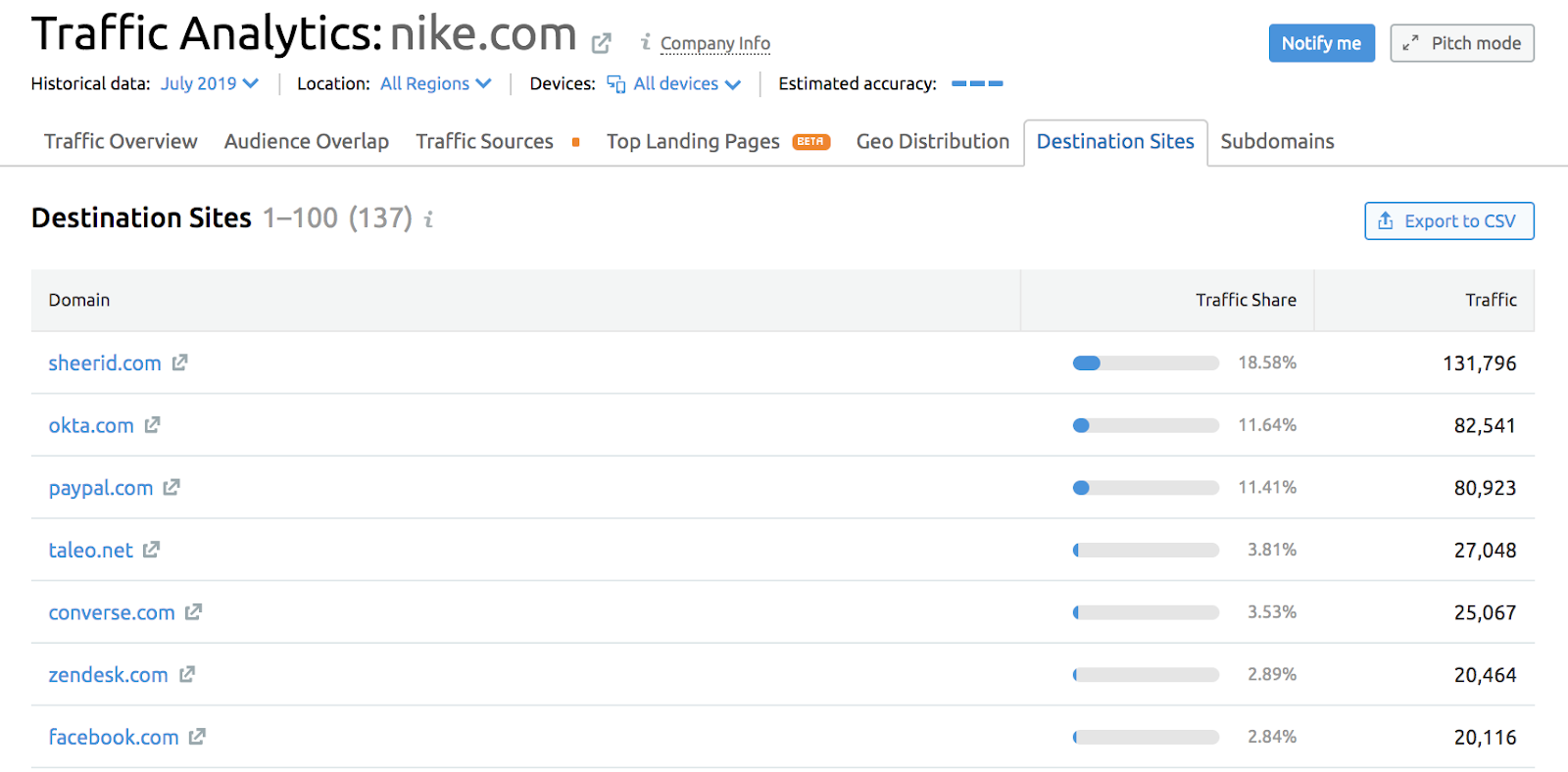Click the converse.com traffic share bar

pos(1146,612)
